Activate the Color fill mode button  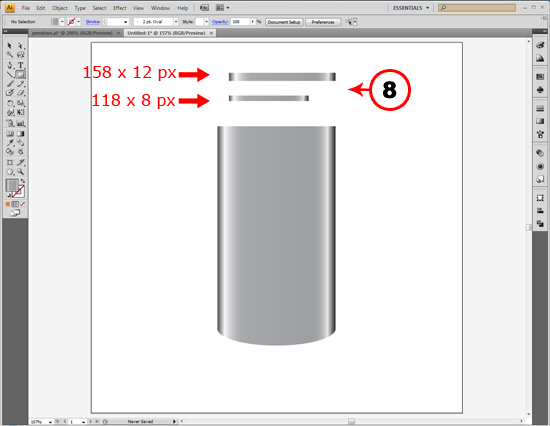click(8, 204)
